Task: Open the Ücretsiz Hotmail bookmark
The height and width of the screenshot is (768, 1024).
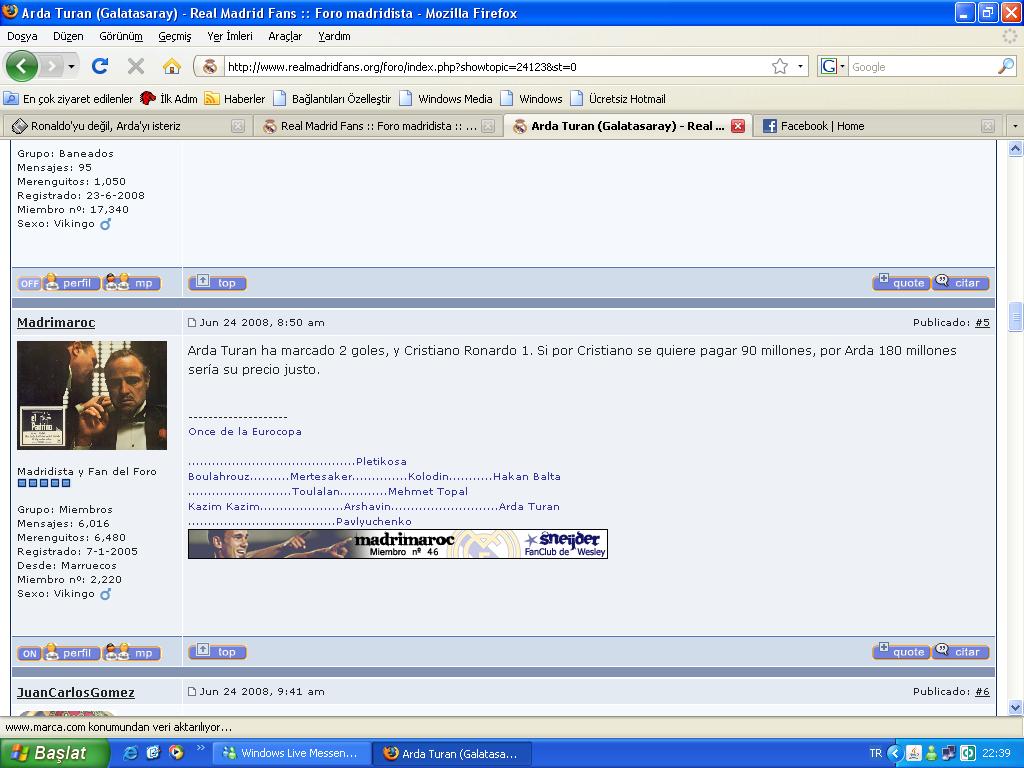Action: [618, 99]
